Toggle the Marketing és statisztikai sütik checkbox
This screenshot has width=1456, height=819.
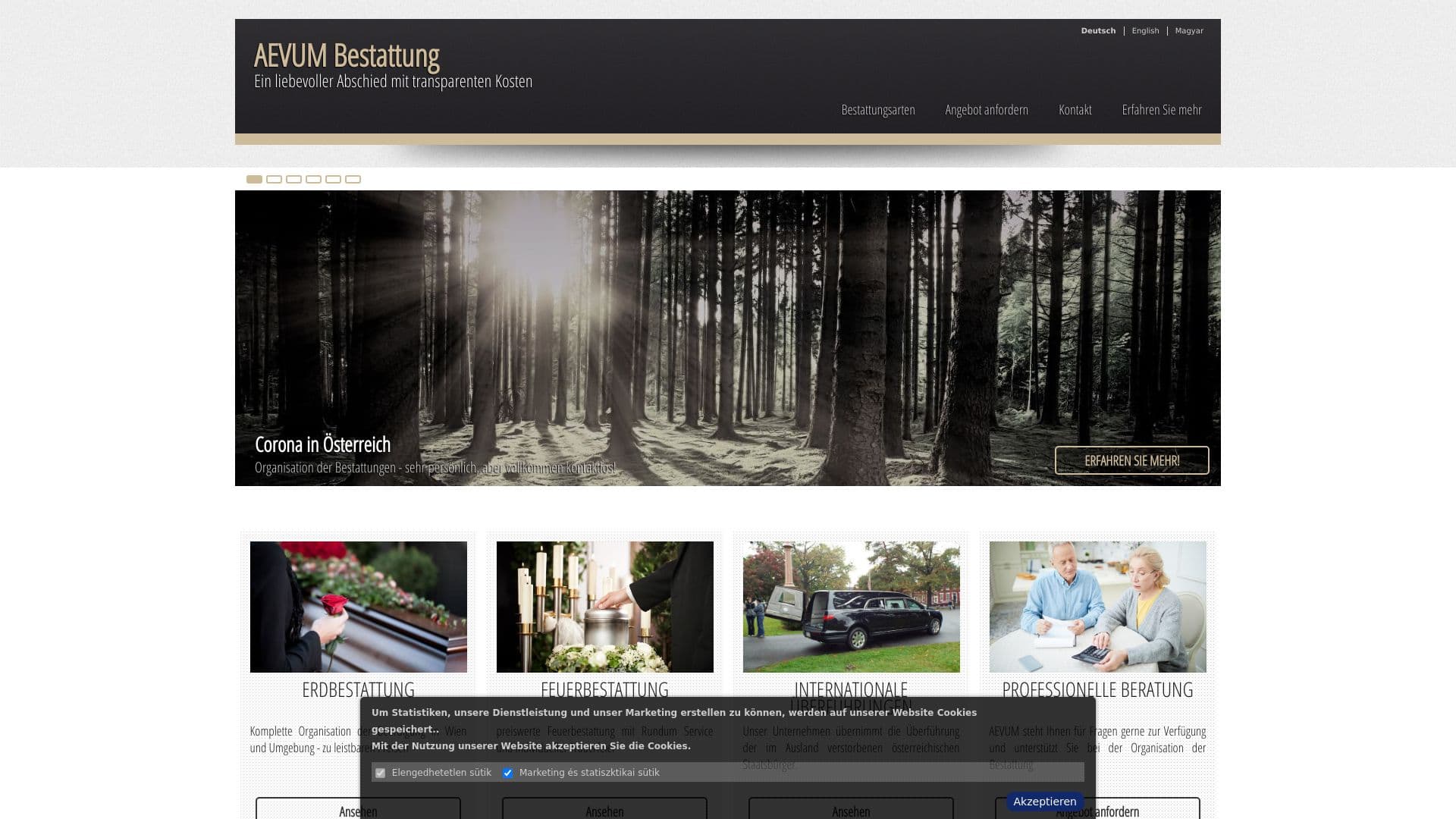(x=508, y=773)
